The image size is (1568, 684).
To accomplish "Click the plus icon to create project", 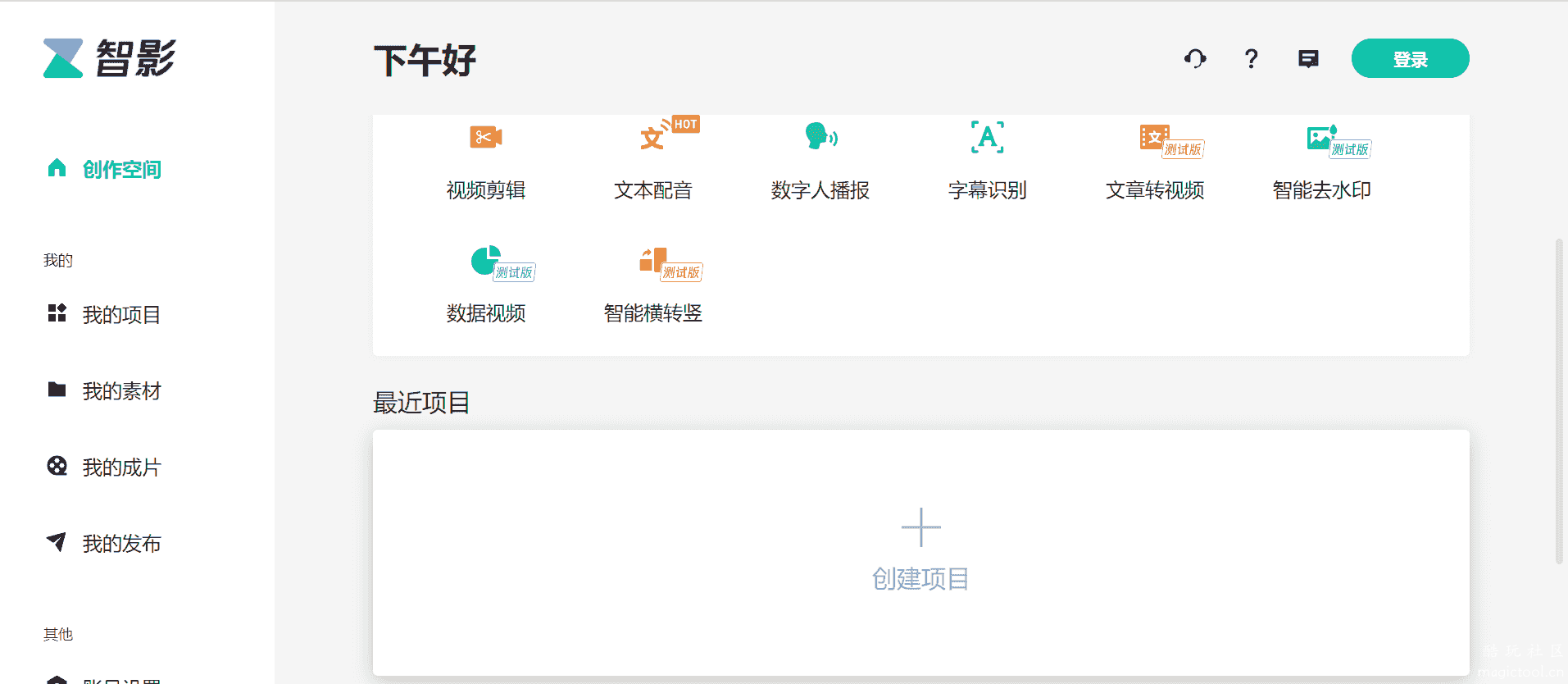I will point(921,527).
